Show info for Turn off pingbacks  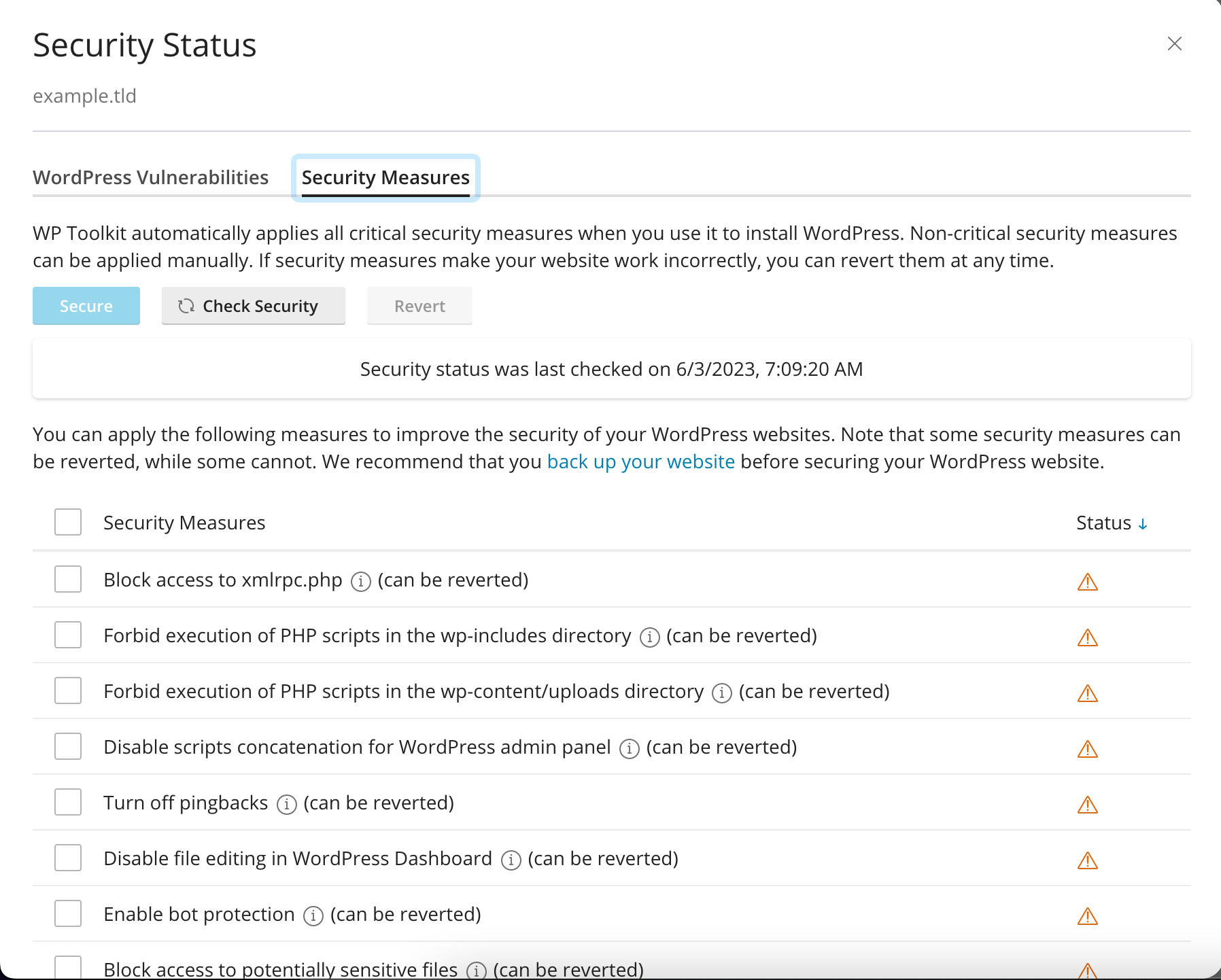pos(286,805)
